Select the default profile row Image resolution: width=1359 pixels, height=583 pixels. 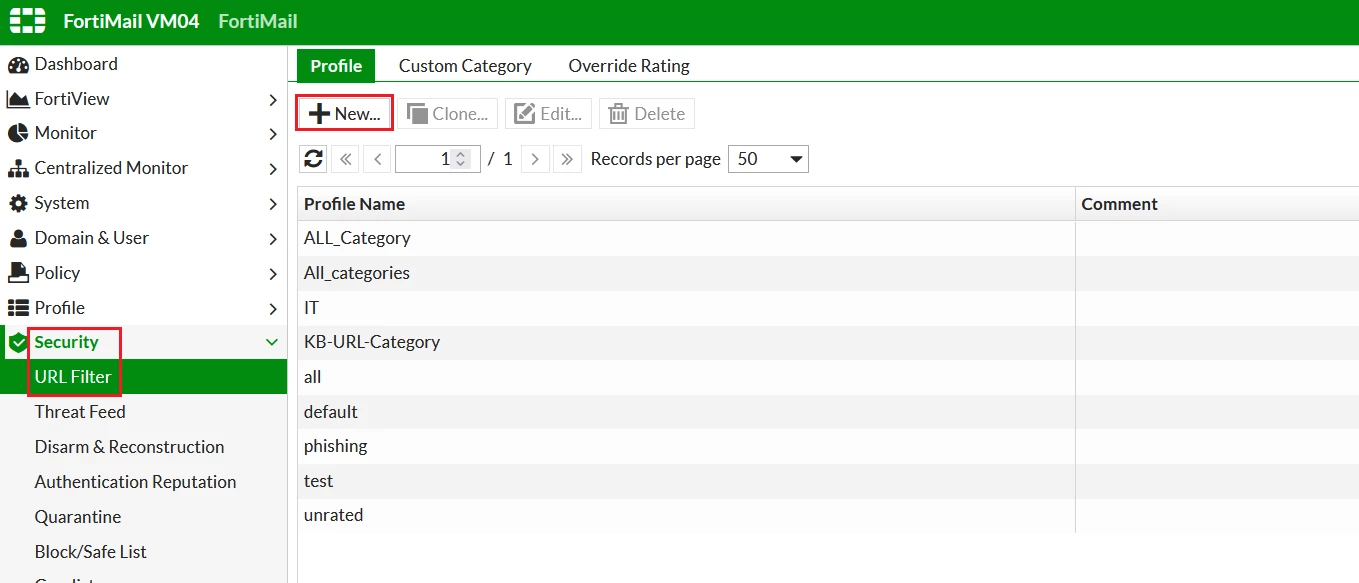click(828, 412)
